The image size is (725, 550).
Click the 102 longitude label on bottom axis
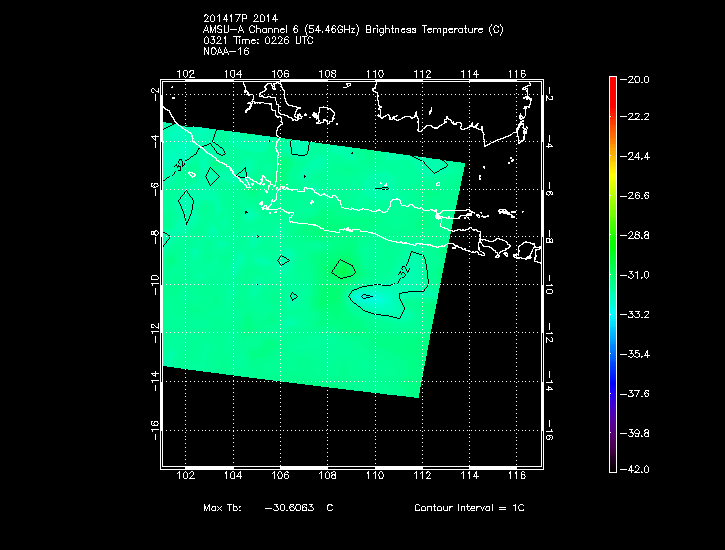click(x=185, y=477)
